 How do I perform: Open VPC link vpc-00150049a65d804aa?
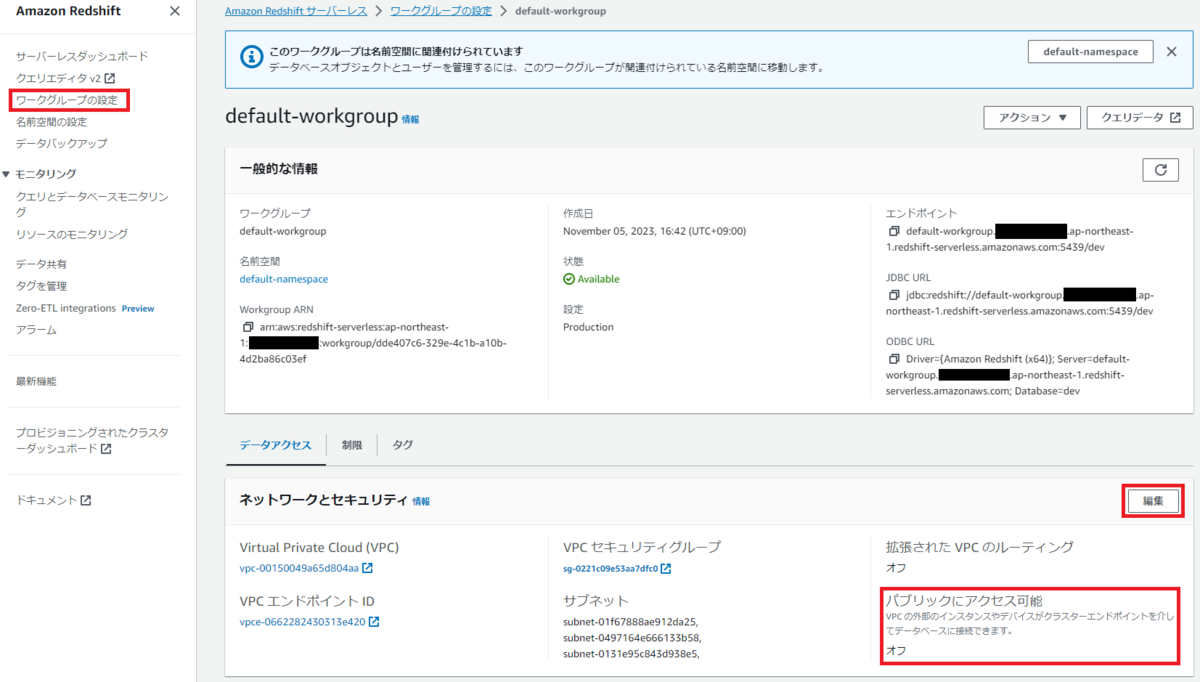point(299,569)
